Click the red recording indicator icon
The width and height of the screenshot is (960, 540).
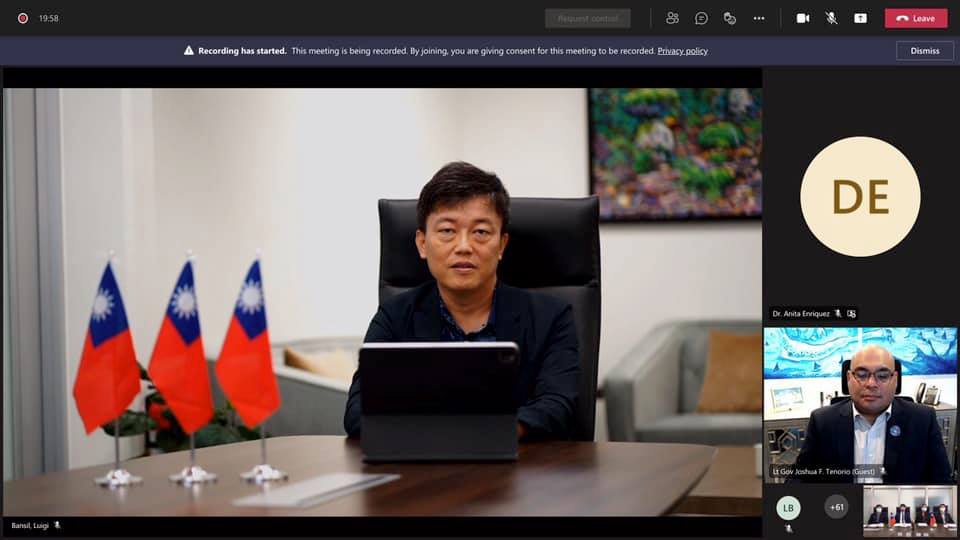pyautogui.click(x=22, y=18)
